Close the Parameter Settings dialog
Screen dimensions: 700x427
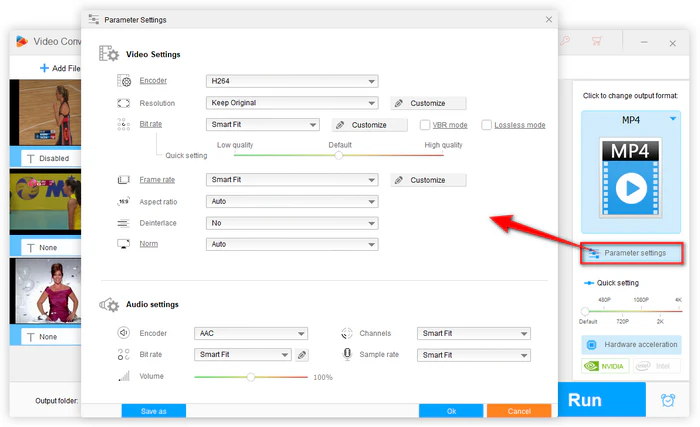pyautogui.click(x=549, y=19)
